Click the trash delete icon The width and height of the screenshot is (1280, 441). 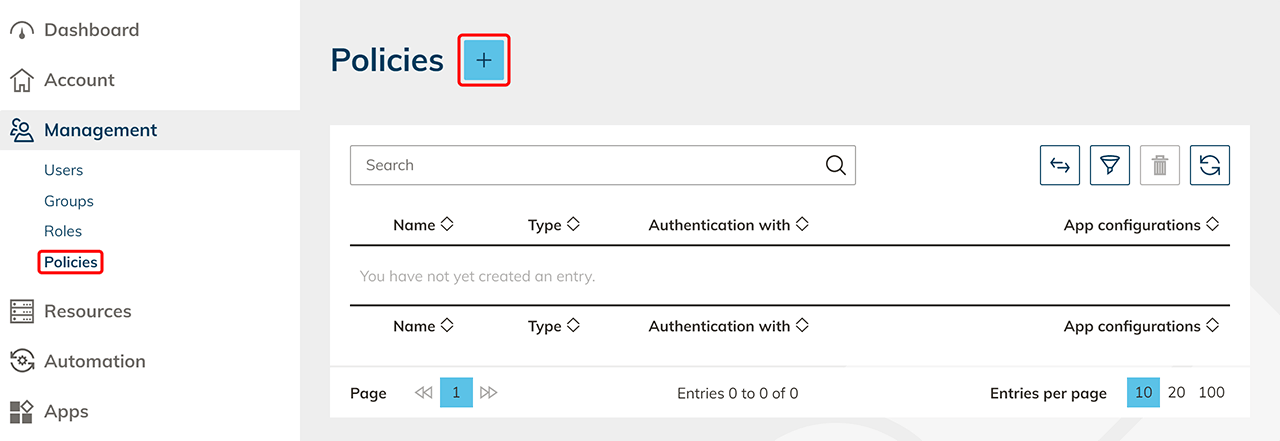point(1160,166)
